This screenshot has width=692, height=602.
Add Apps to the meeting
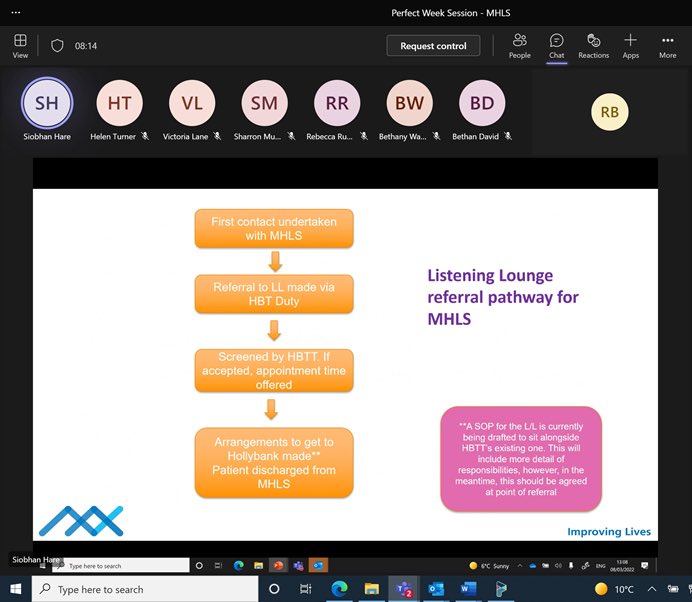(x=631, y=46)
